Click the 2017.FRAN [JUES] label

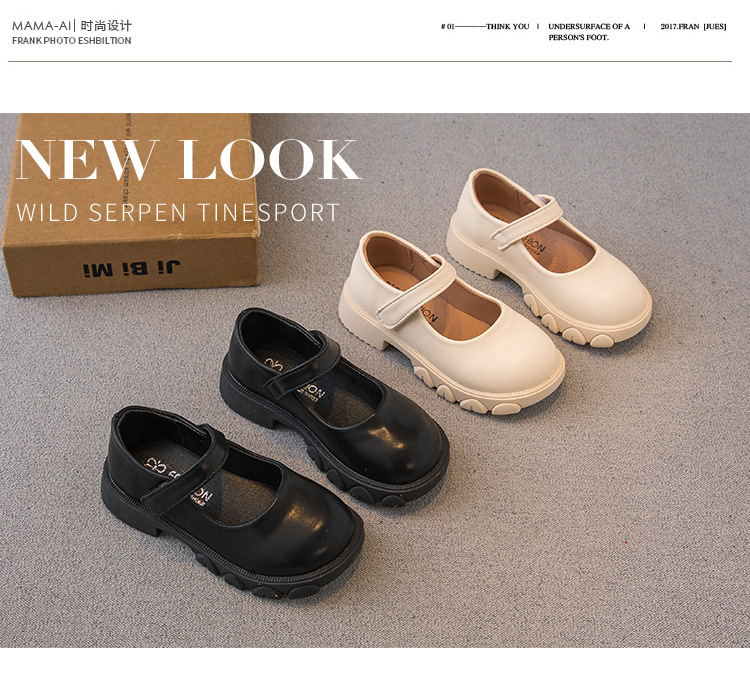pos(693,27)
